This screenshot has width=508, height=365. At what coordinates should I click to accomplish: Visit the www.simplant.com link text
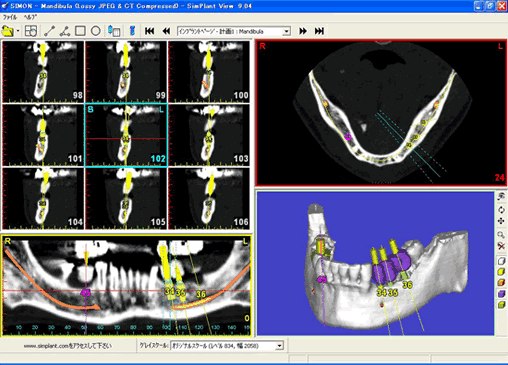coord(68,346)
